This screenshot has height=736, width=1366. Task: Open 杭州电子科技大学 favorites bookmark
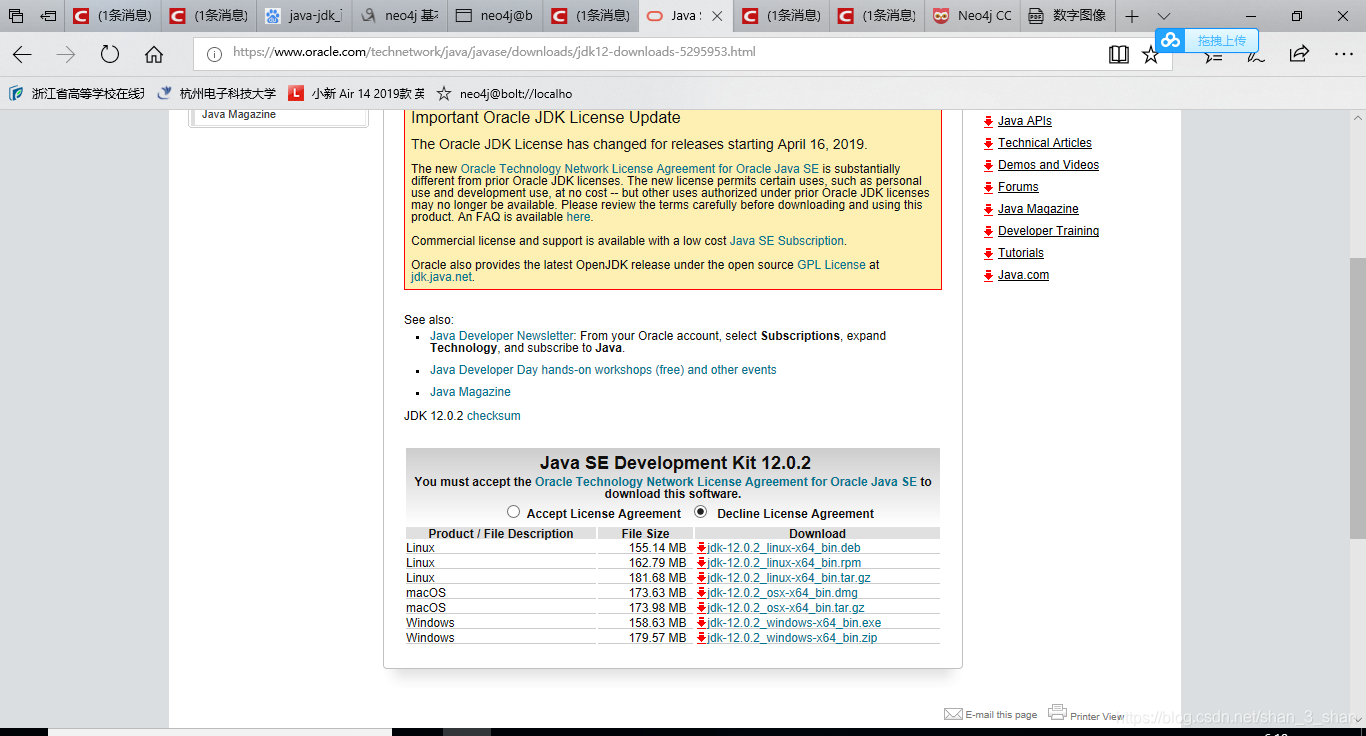[216, 93]
